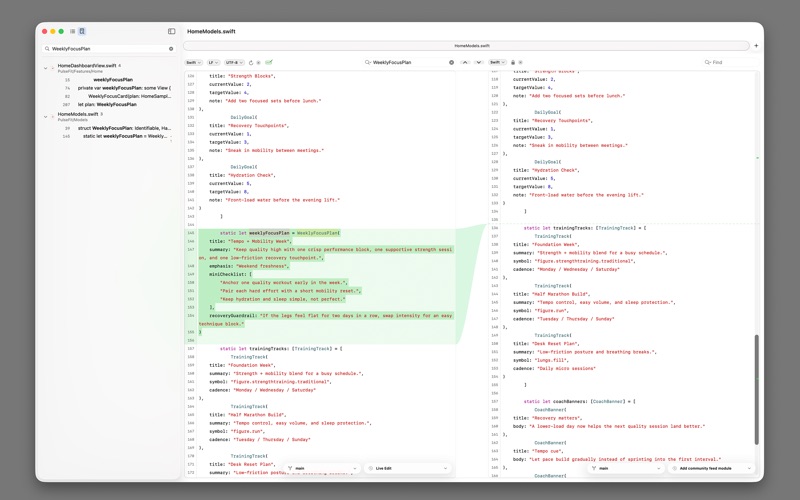800x500 pixels.
Task: Open result line 15 weeklyFocusPlan
Action: (x=113, y=80)
